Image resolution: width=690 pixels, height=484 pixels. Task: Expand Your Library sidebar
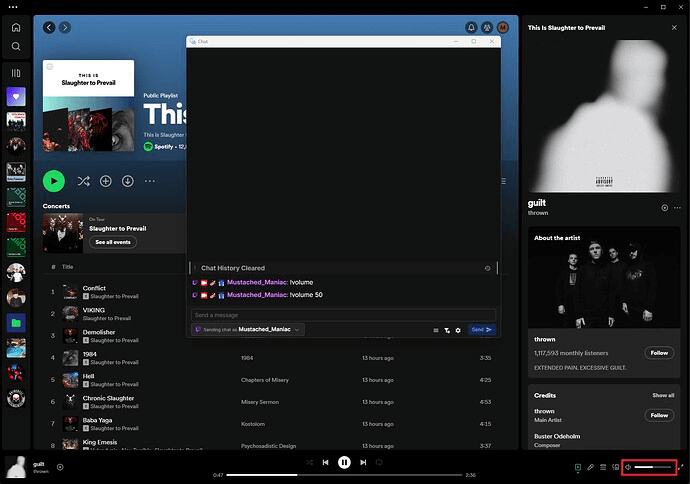point(16,73)
